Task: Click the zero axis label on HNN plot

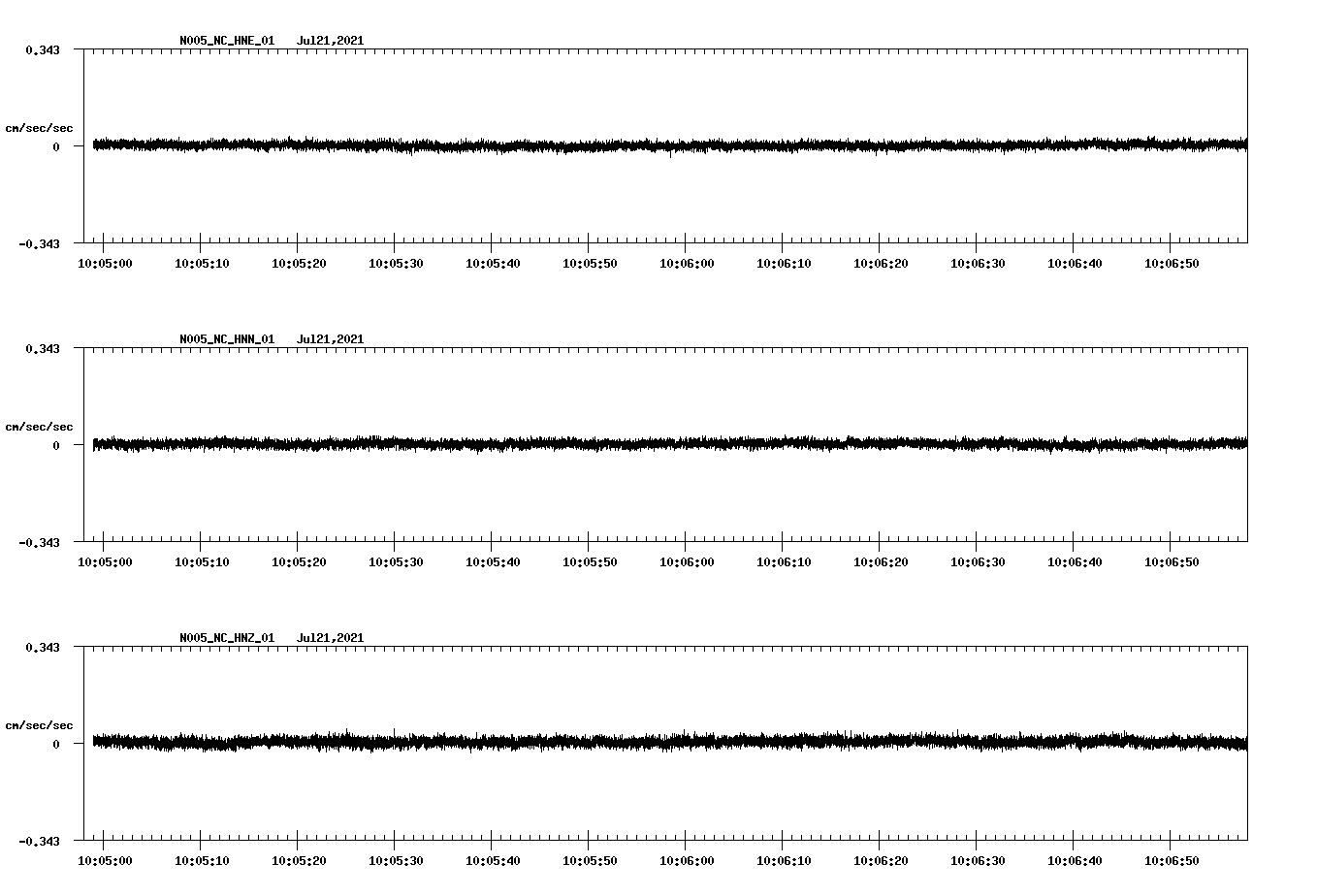Action: pos(56,445)
